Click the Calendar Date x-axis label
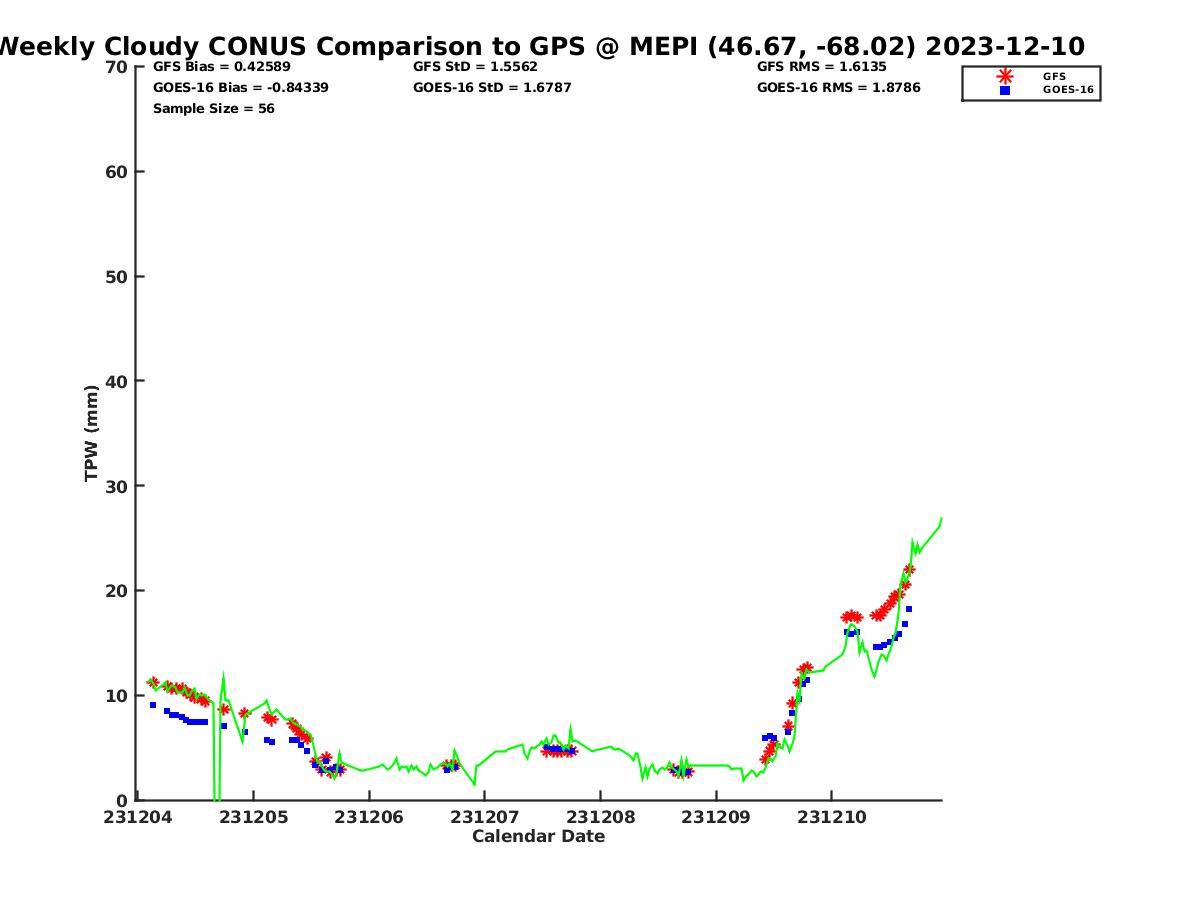The image size is (1200, 900). pos(538,837)
